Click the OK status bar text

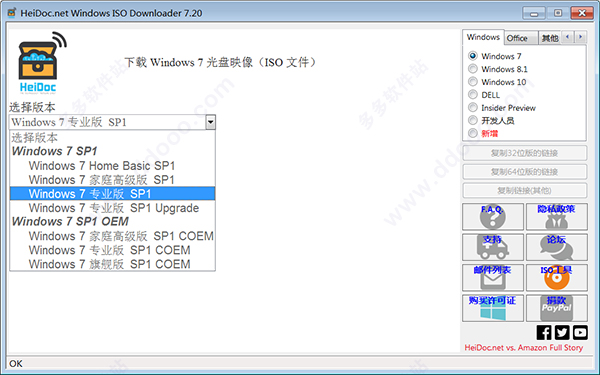point(16,364)
